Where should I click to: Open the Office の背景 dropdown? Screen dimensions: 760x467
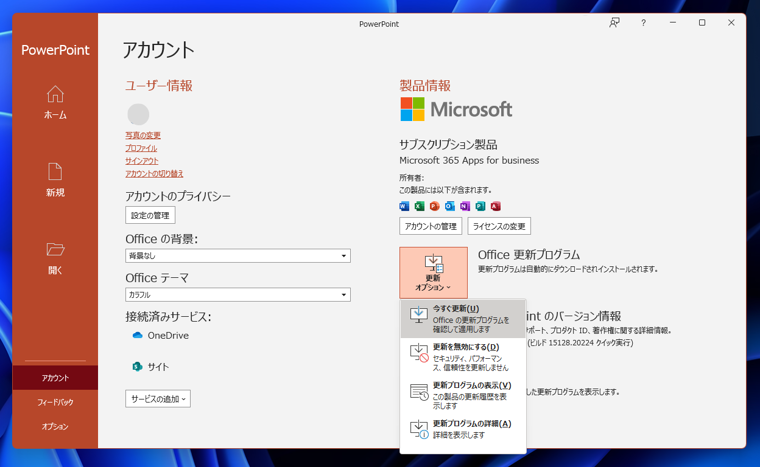tap(238, 256)
